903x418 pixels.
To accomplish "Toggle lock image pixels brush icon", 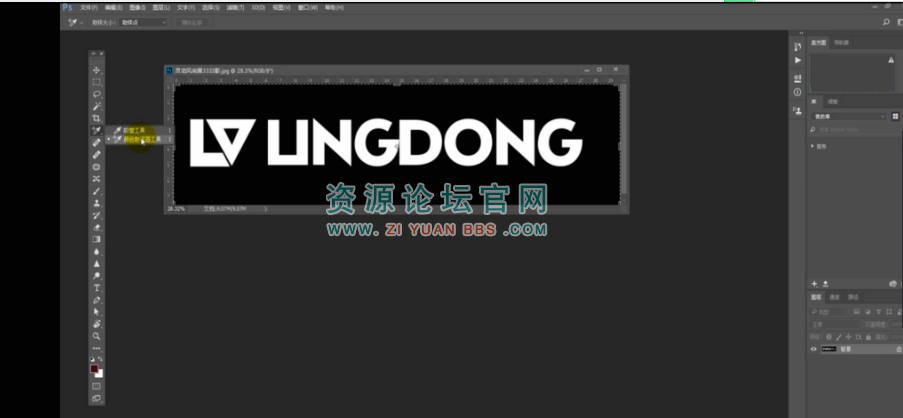I will coord(838,337).
